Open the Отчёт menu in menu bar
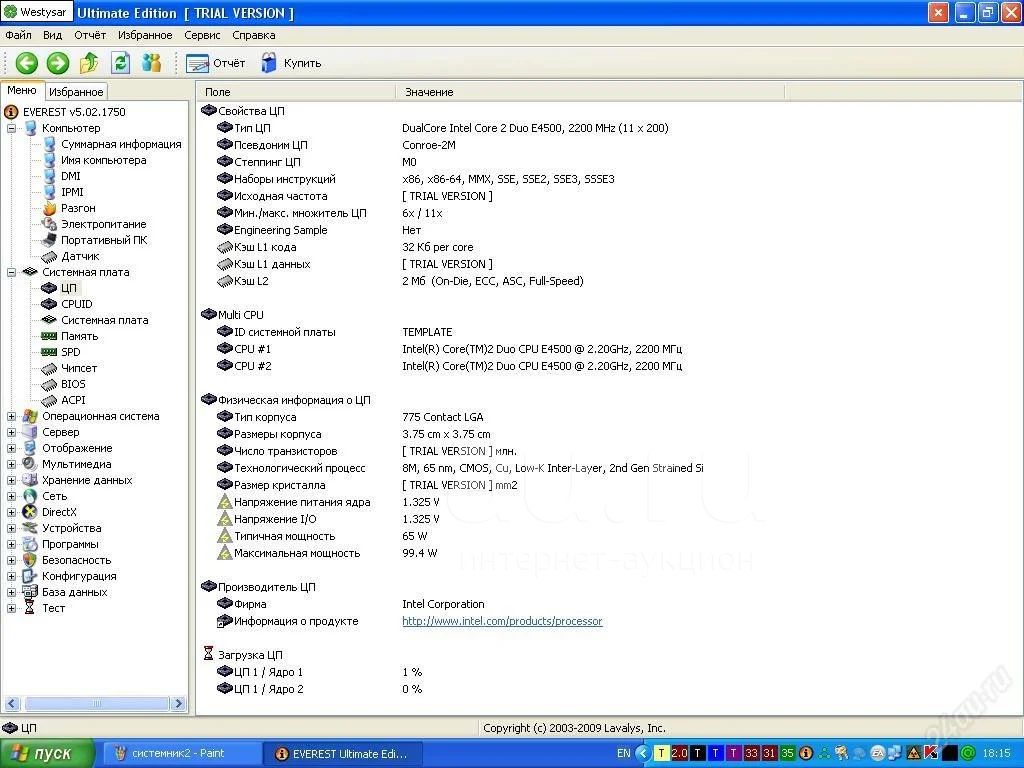 [x=90, y=35]
